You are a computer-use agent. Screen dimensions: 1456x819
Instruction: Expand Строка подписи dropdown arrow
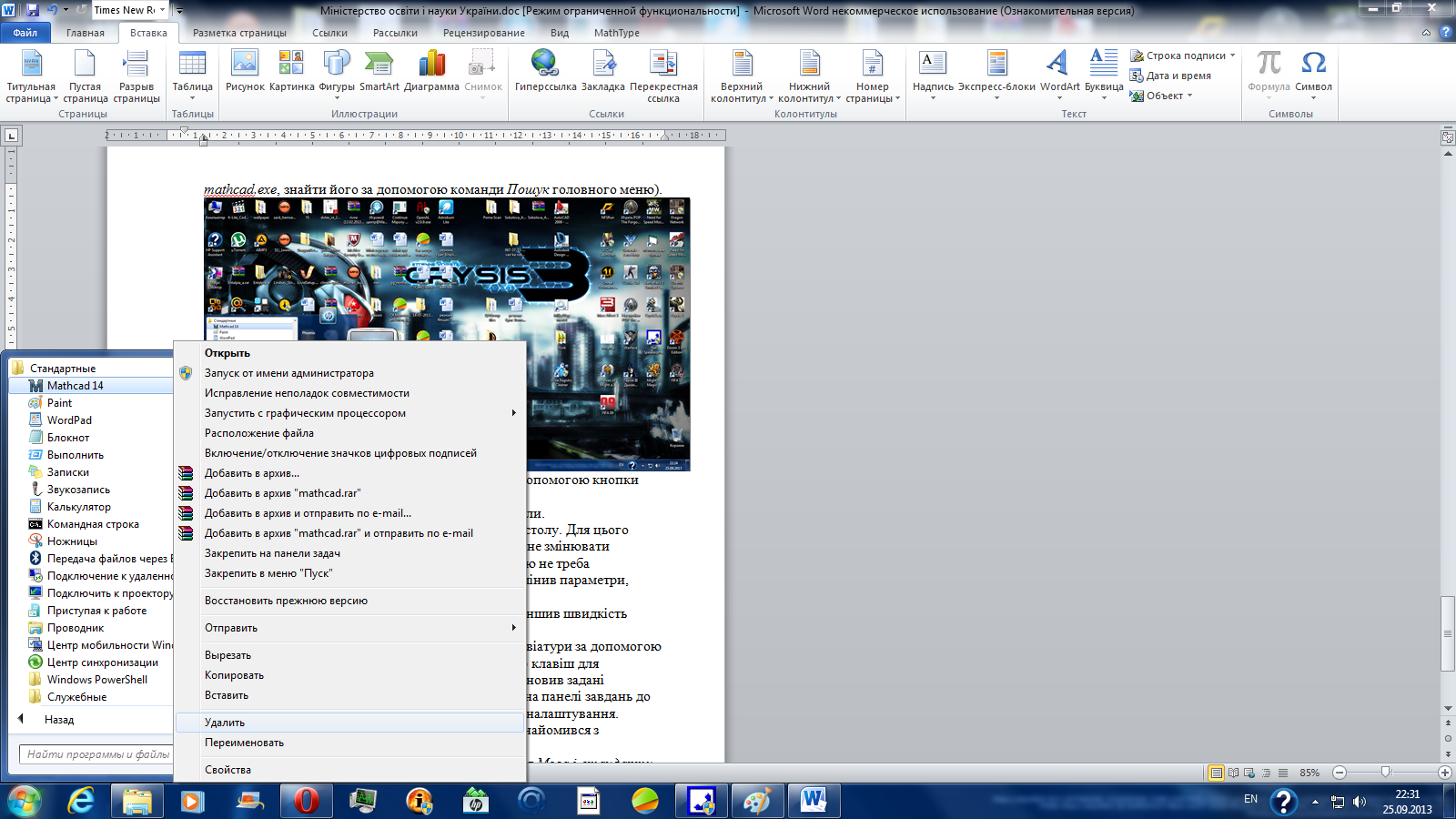[x=1232, y=56]
